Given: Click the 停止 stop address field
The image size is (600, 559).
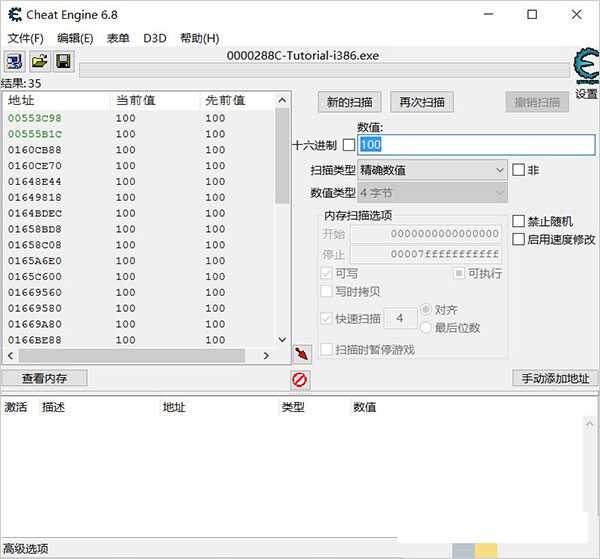Looking at the screenshot, I should [426, 254].
